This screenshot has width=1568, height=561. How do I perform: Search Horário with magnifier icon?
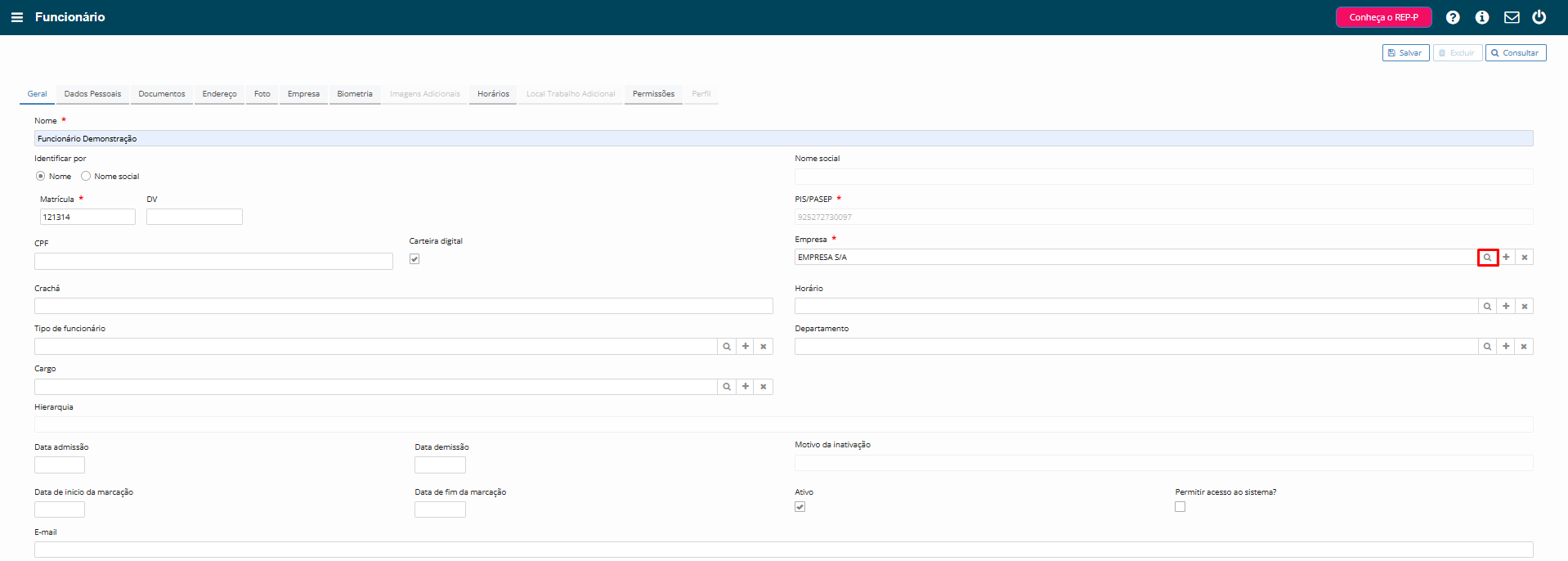click(1488, 307)
